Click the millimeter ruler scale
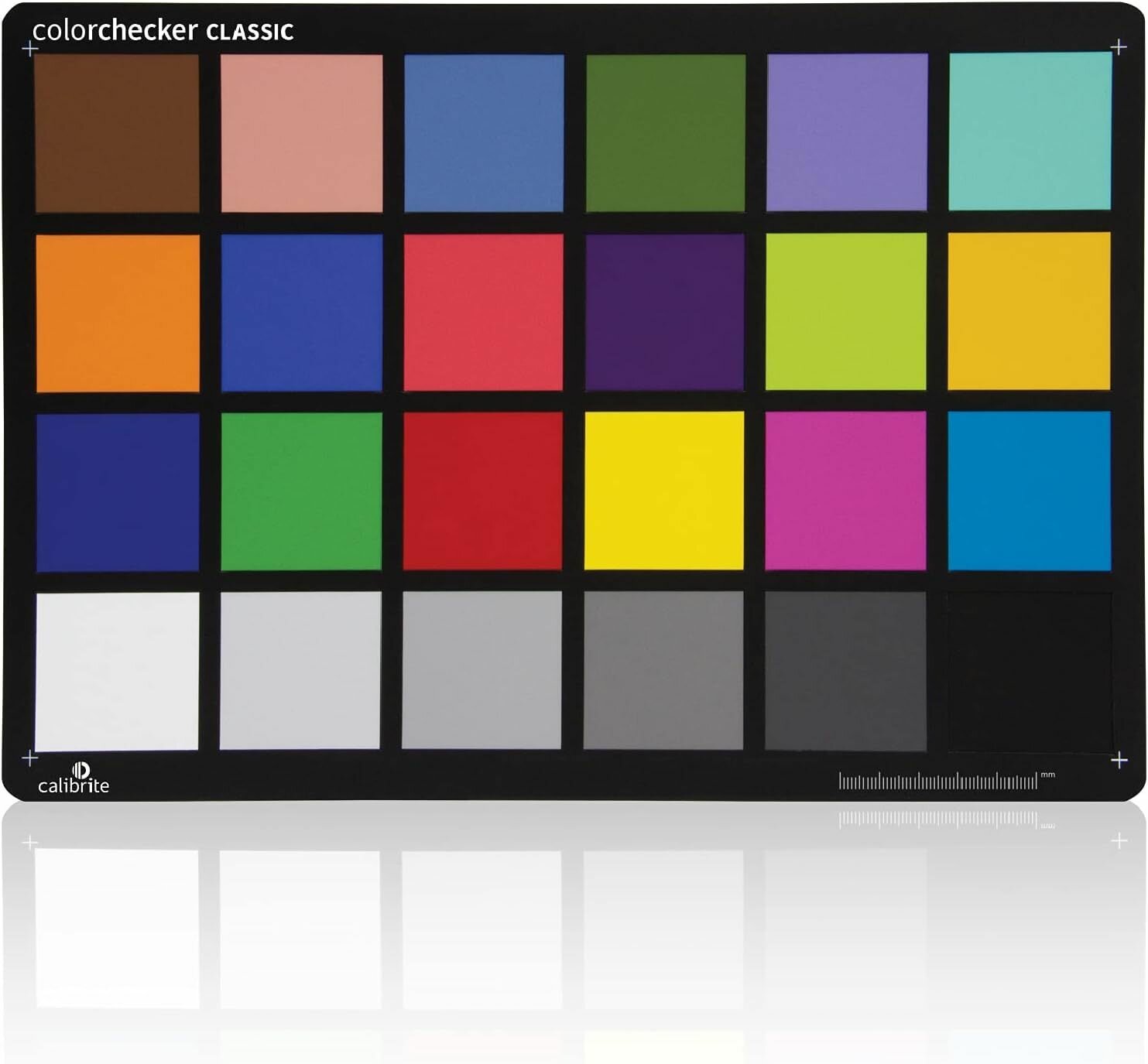Image resolution: width=1148 pixels, height=1064 pixels. tap(938, 781)
